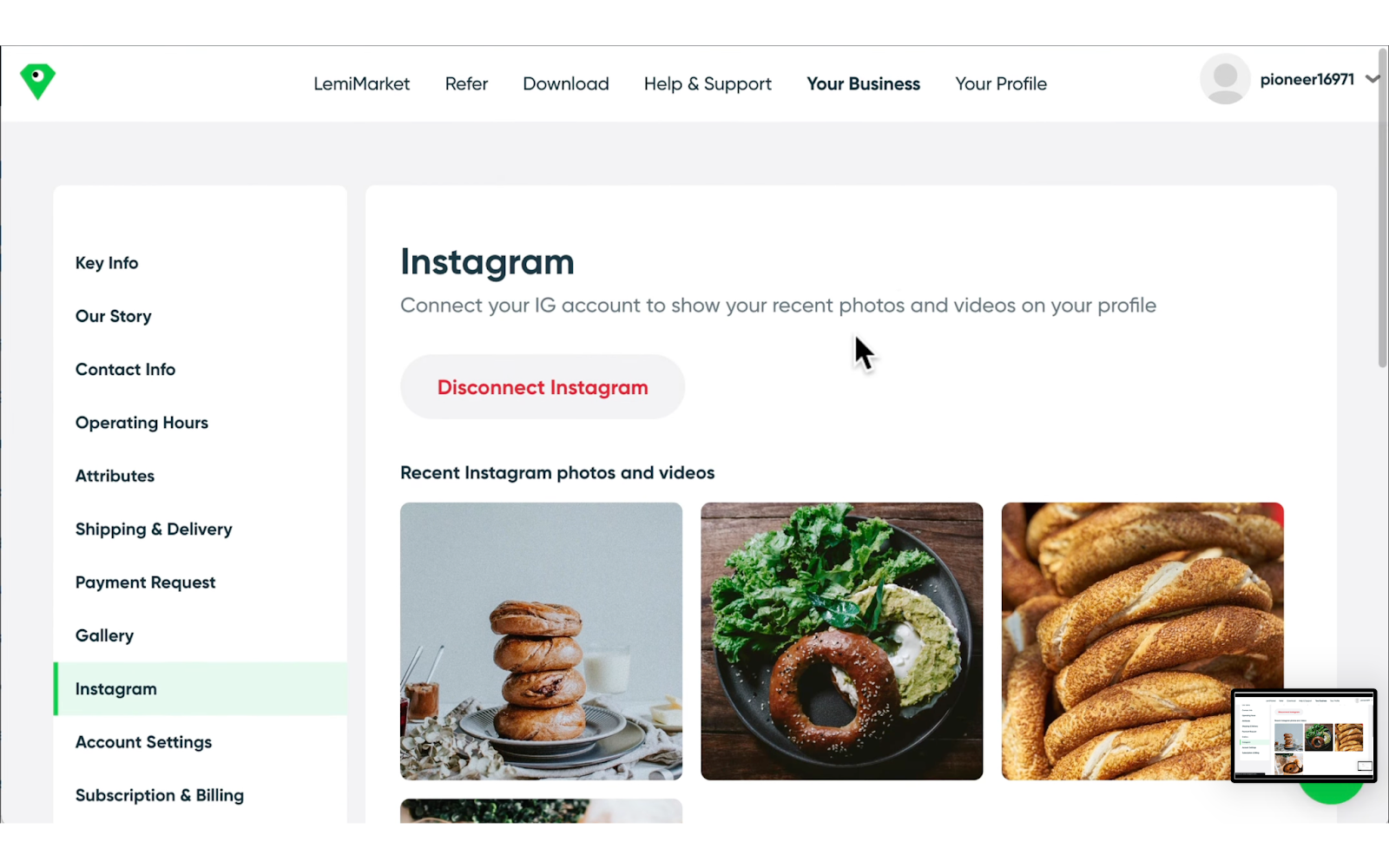Click the page's vertical scrollbar
The width and height of the screenshot is (1389, 868).
tap(1382, 208)
